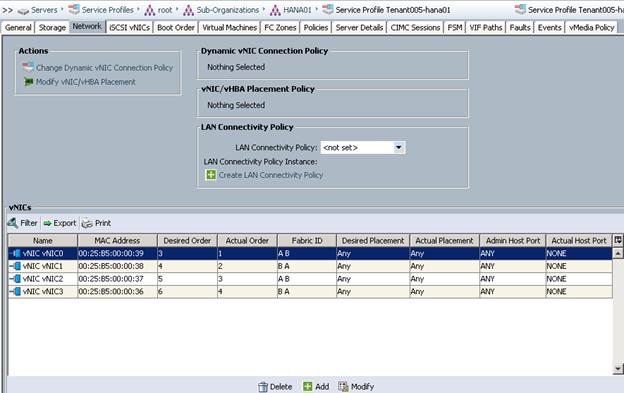This screenshot has height=393, width=624.
Task: Click the Delete button label
Action: 281,387
